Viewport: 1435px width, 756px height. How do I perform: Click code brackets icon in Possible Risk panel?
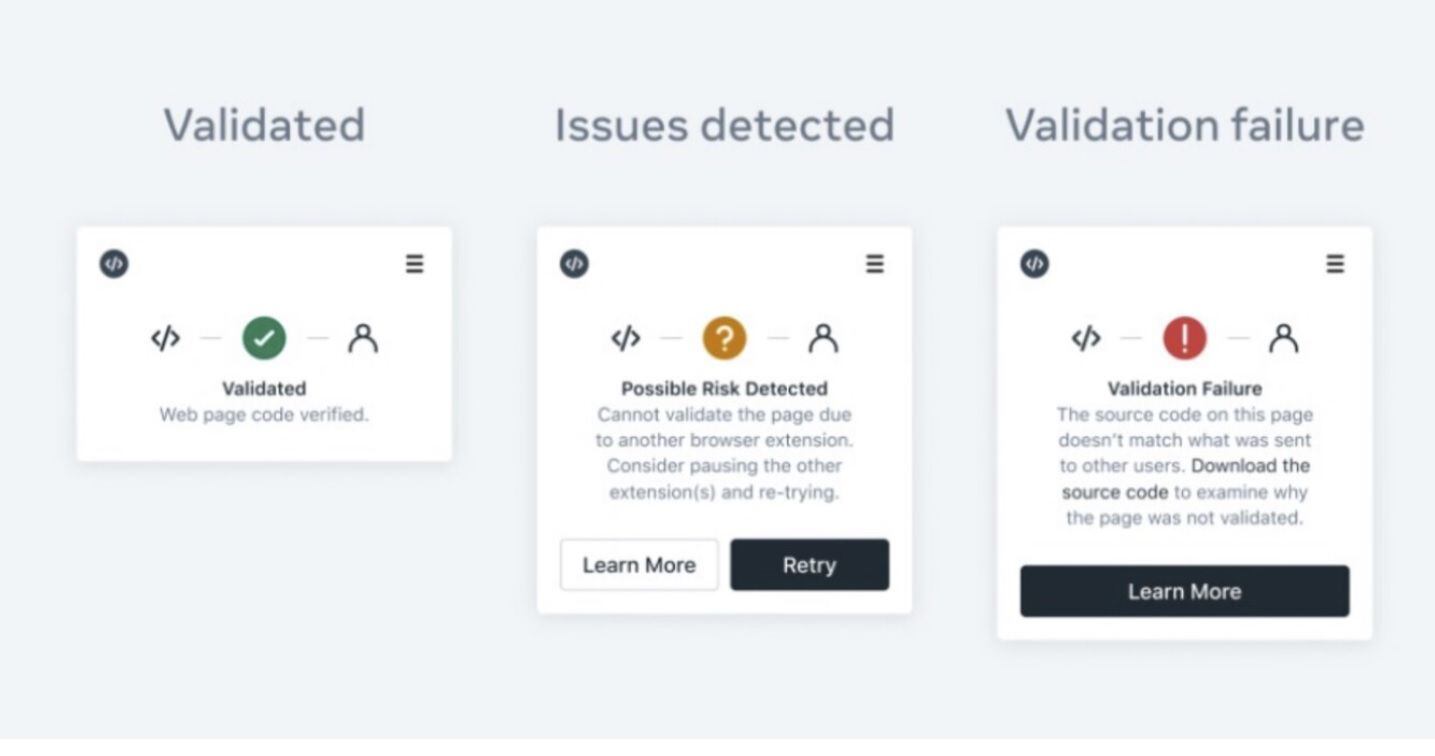tap(625, 339)
